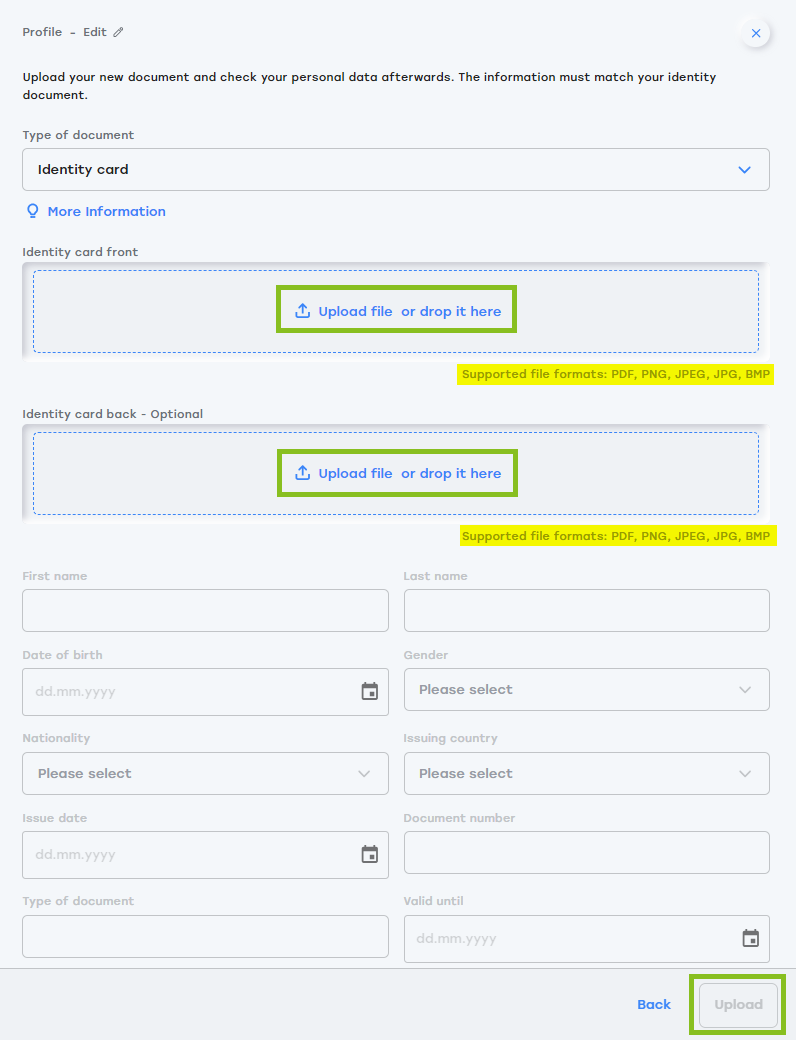Click upload icon in Identity card back area
Image resolution: width=796 pixels, height=1040 pixels.
click(303, 473)
